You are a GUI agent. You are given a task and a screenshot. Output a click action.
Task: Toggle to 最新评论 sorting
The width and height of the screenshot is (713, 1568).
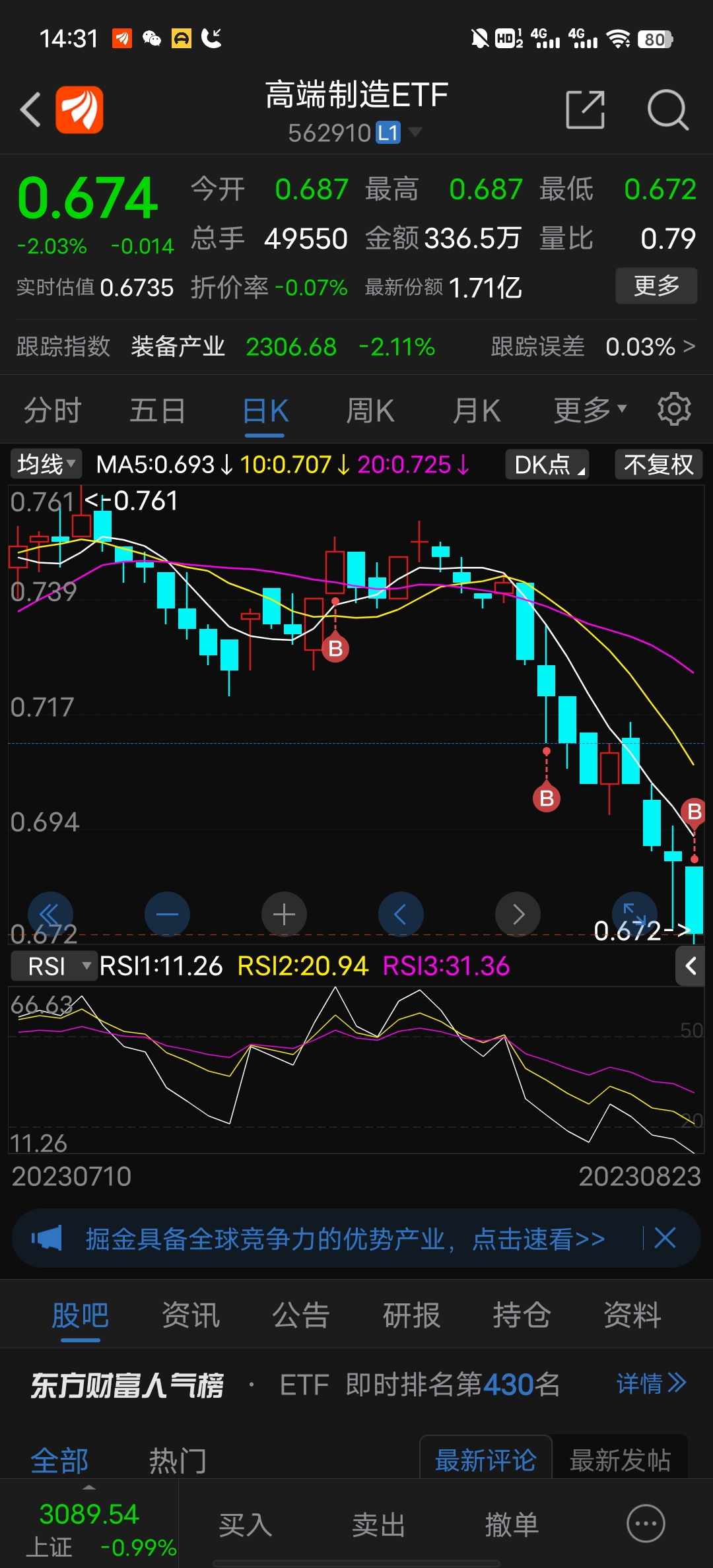(486, 1460)
